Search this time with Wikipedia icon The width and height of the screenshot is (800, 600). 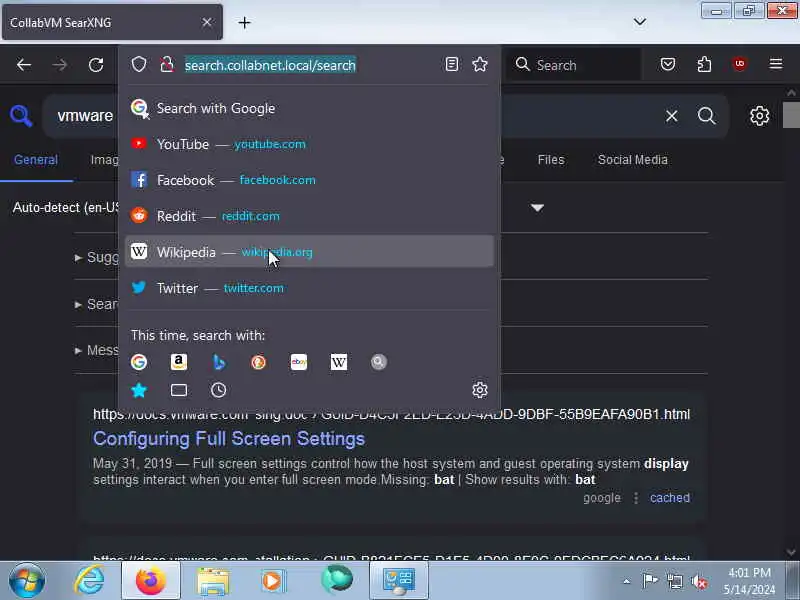[339, 362]
